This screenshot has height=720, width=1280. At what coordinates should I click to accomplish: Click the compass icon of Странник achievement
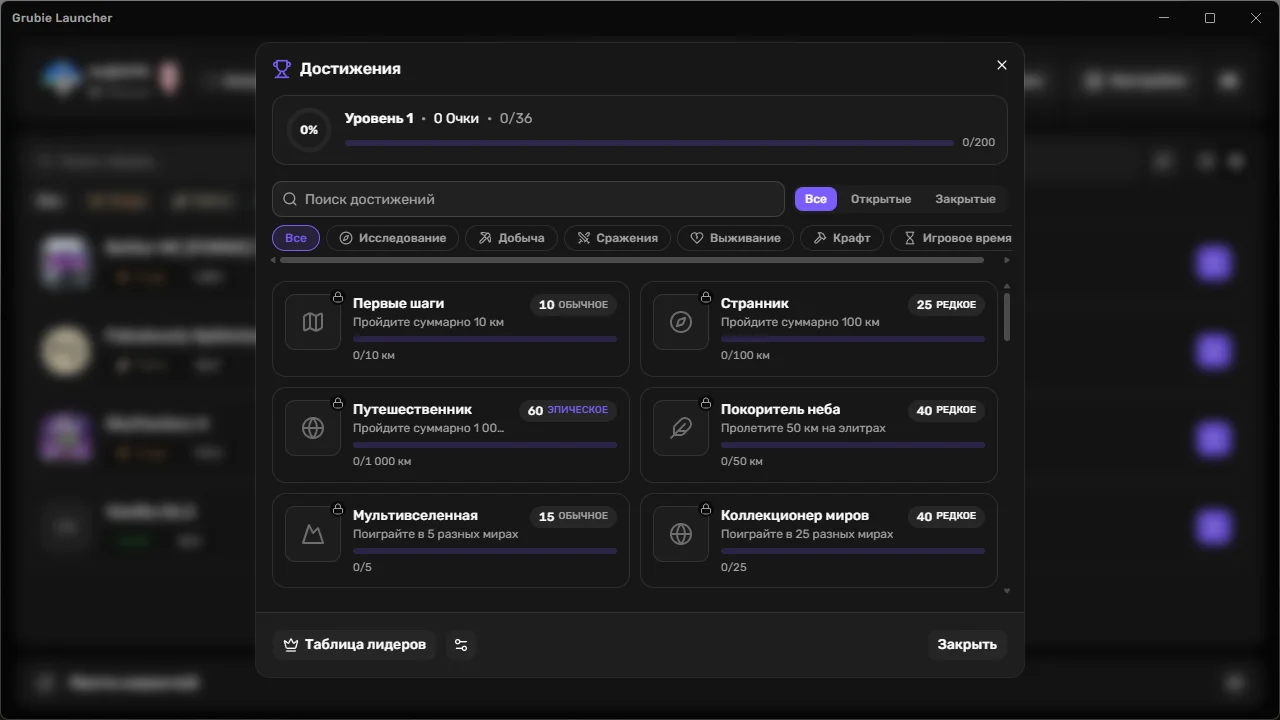click(681, 322)
